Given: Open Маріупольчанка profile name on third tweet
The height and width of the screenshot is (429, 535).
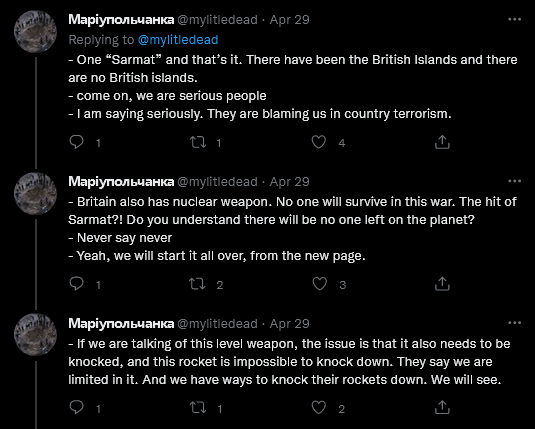Looking at the screenshot, I should tap(121, 324).
